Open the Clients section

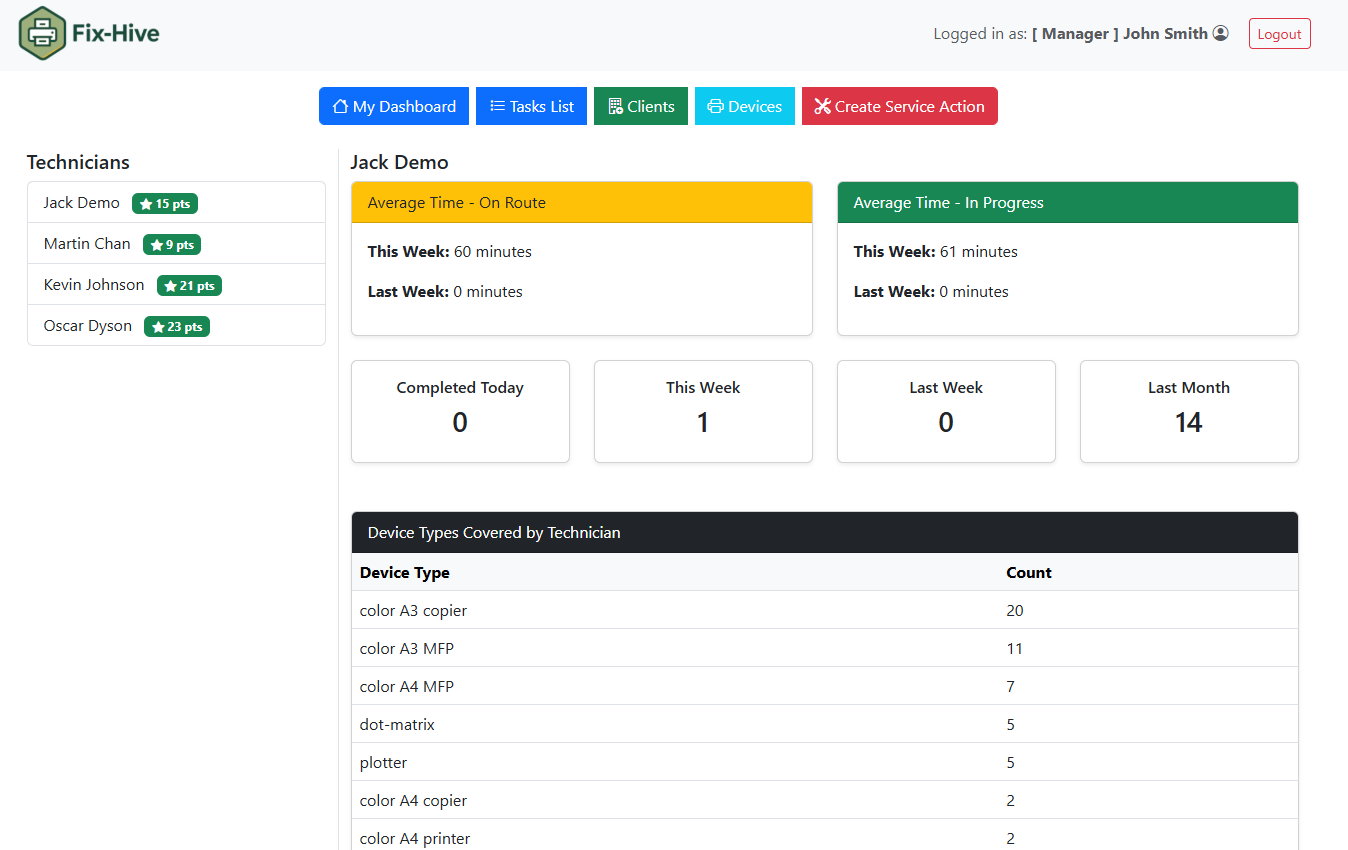coord(640,106)
